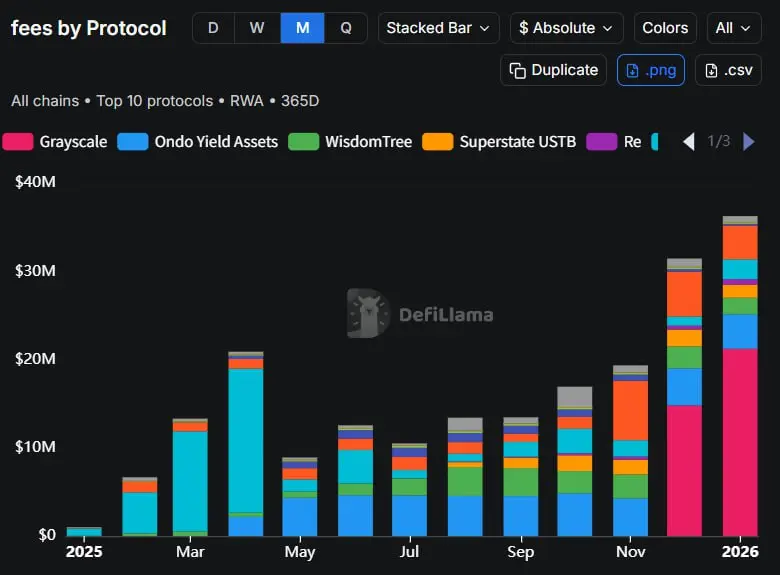Click the Colors button
The width and height of the screenshot is (780, 575).
tap(665, 28)
